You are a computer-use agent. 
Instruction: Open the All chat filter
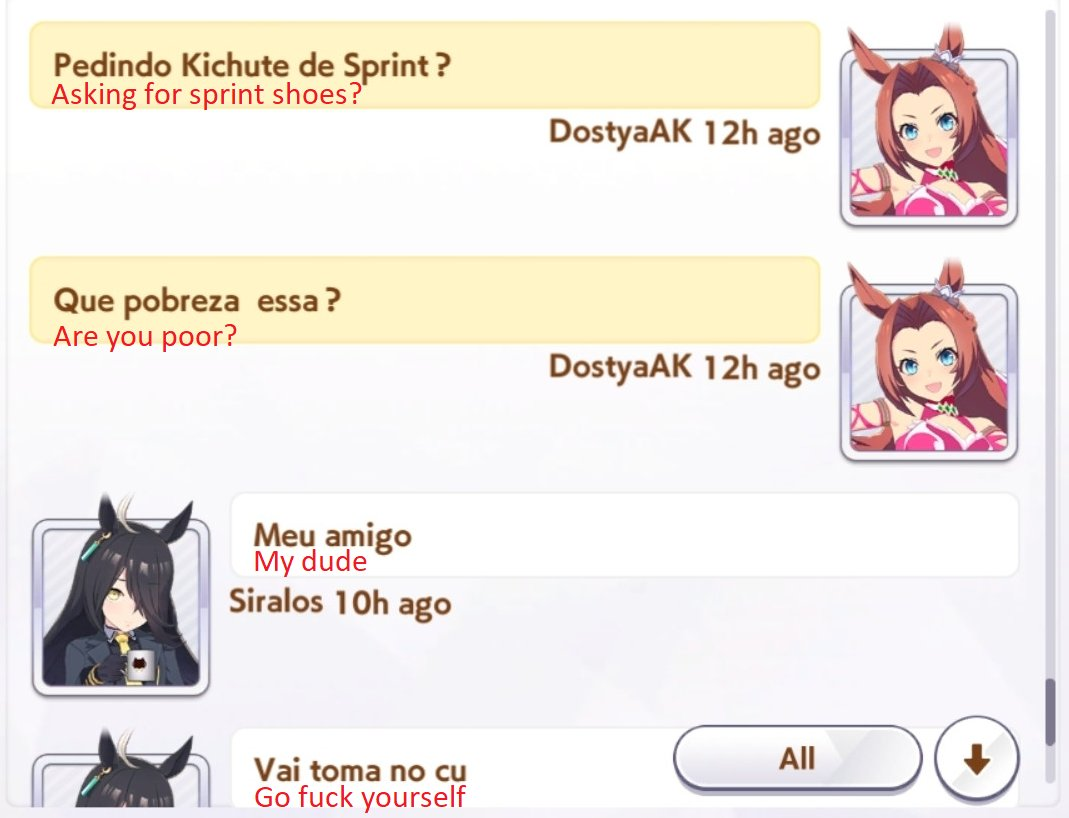pyautogui.click(x=797, y=758)
